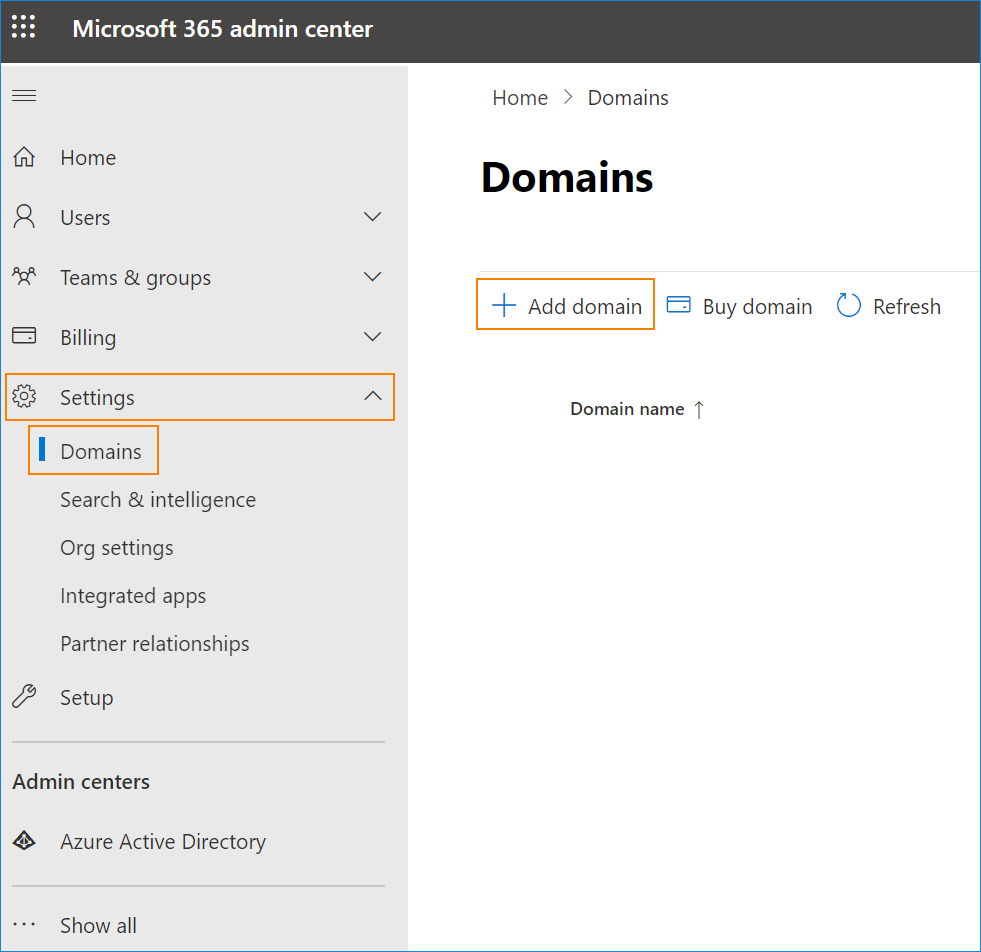Go to Home via breadcrumb link
The height and width of the screenshot is (952, 981).
point(520,98)
